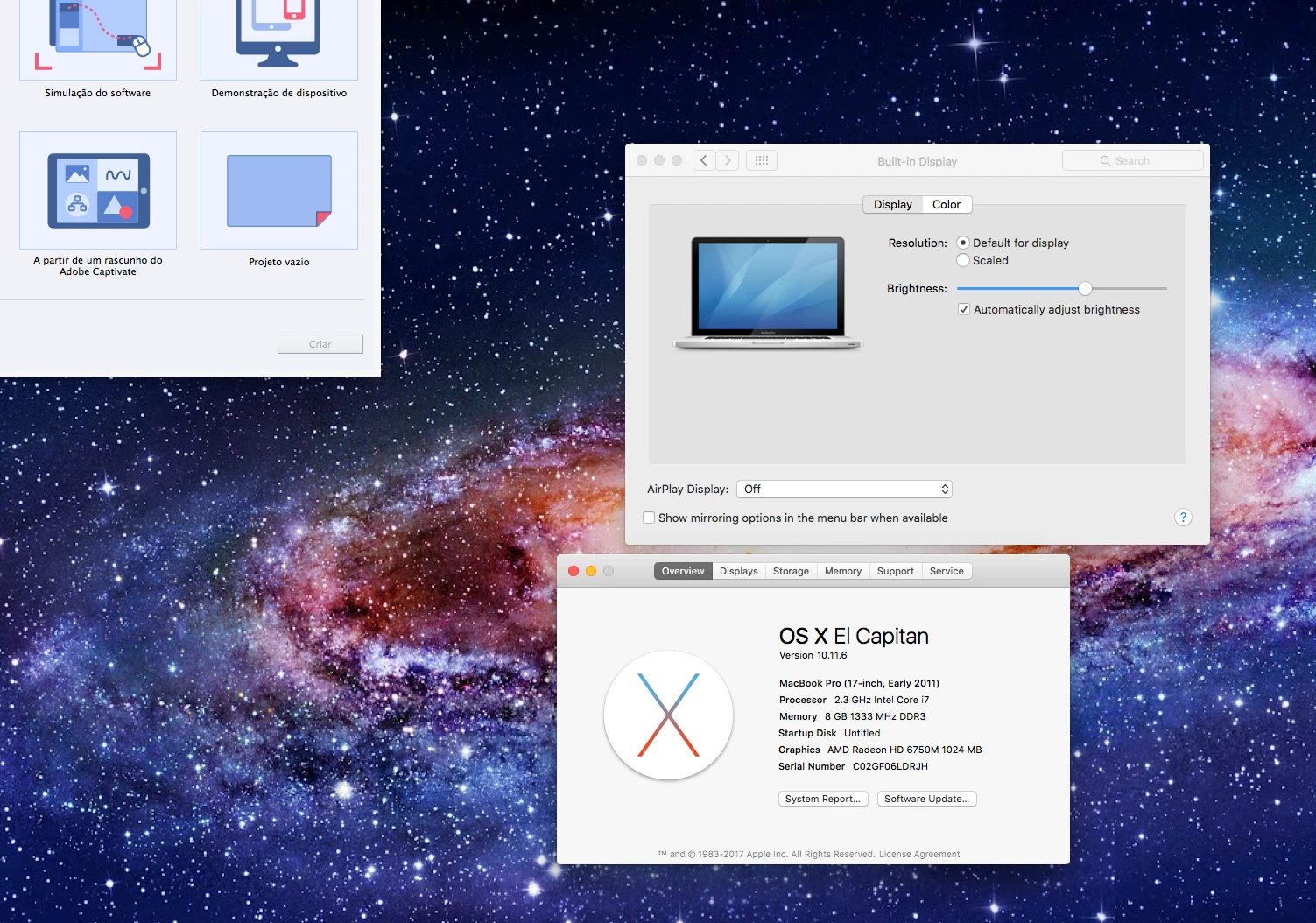This screenshot has height=923, width=1316.
Task: Select the Projeto vazio blank project thumbnail
Action: pos(279,190)
